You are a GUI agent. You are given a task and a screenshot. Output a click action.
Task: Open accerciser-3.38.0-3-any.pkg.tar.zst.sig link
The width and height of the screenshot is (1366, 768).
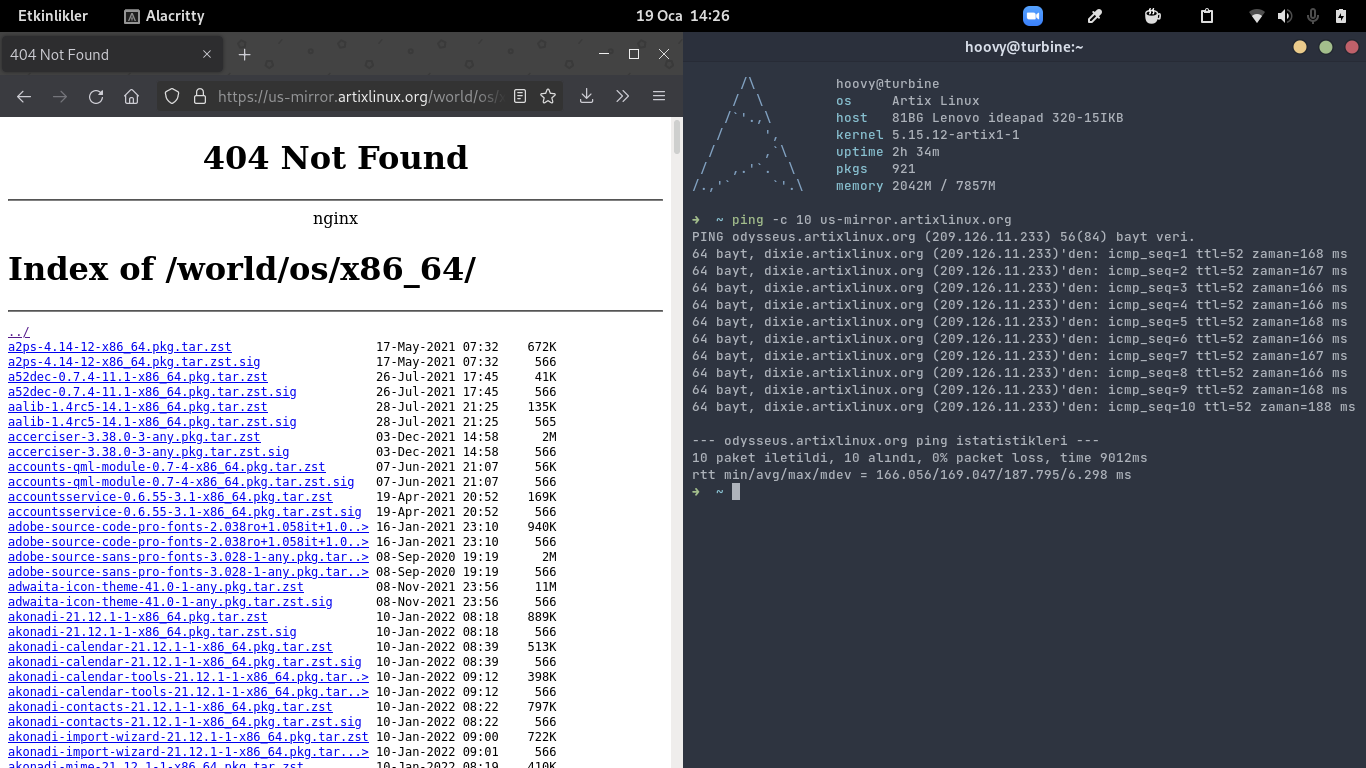pyautogui.click(x=149, y=452)
